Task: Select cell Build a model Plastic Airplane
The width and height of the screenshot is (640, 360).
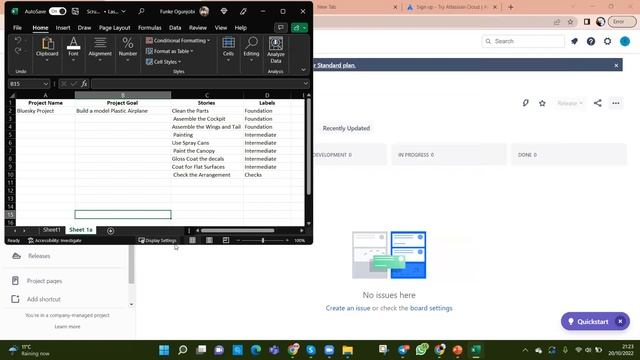Action: click(123, 111)
